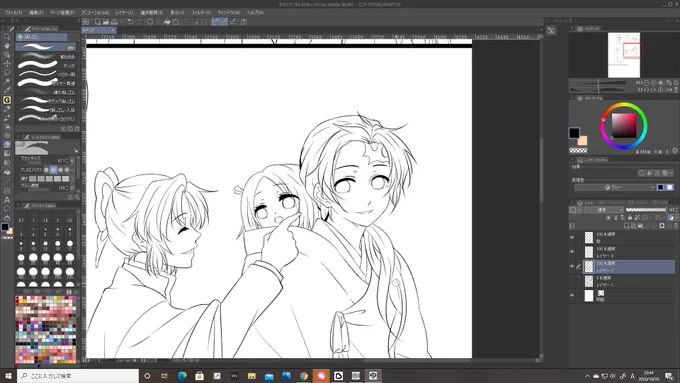Select the Balloon speech-bubble tool
Image resolution: width=680 pixels, height=383 pixels.
click(7, 209)
